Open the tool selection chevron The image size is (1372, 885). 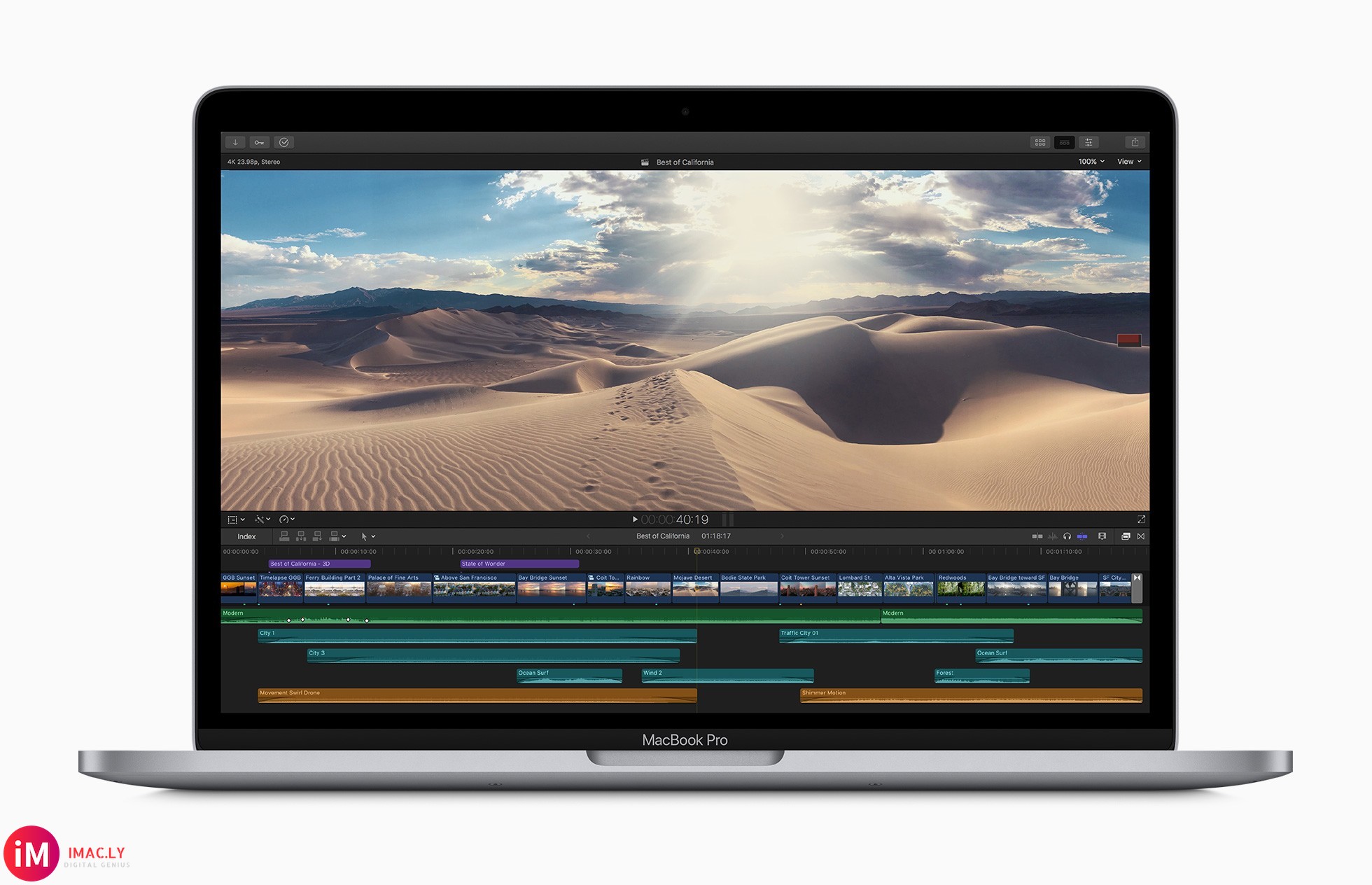pos(373,537)
